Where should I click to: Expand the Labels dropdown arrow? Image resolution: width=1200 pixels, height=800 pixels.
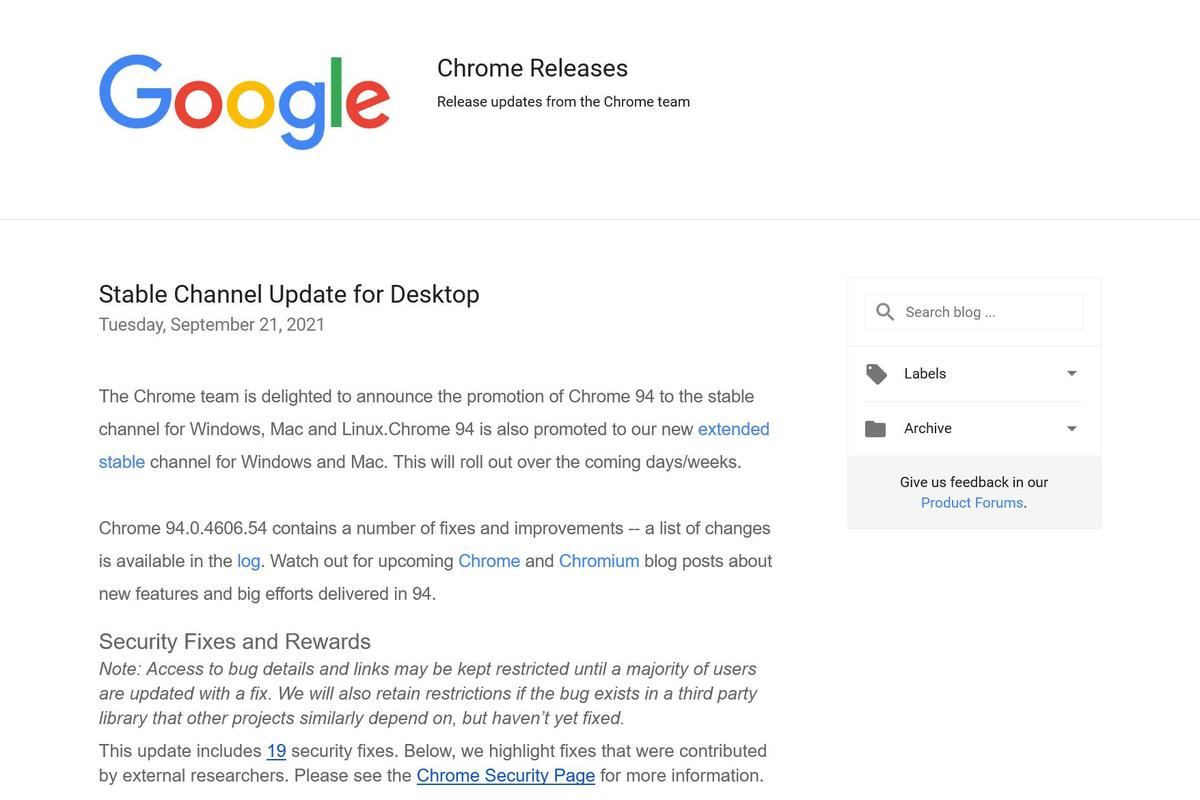pos(1072,374)
